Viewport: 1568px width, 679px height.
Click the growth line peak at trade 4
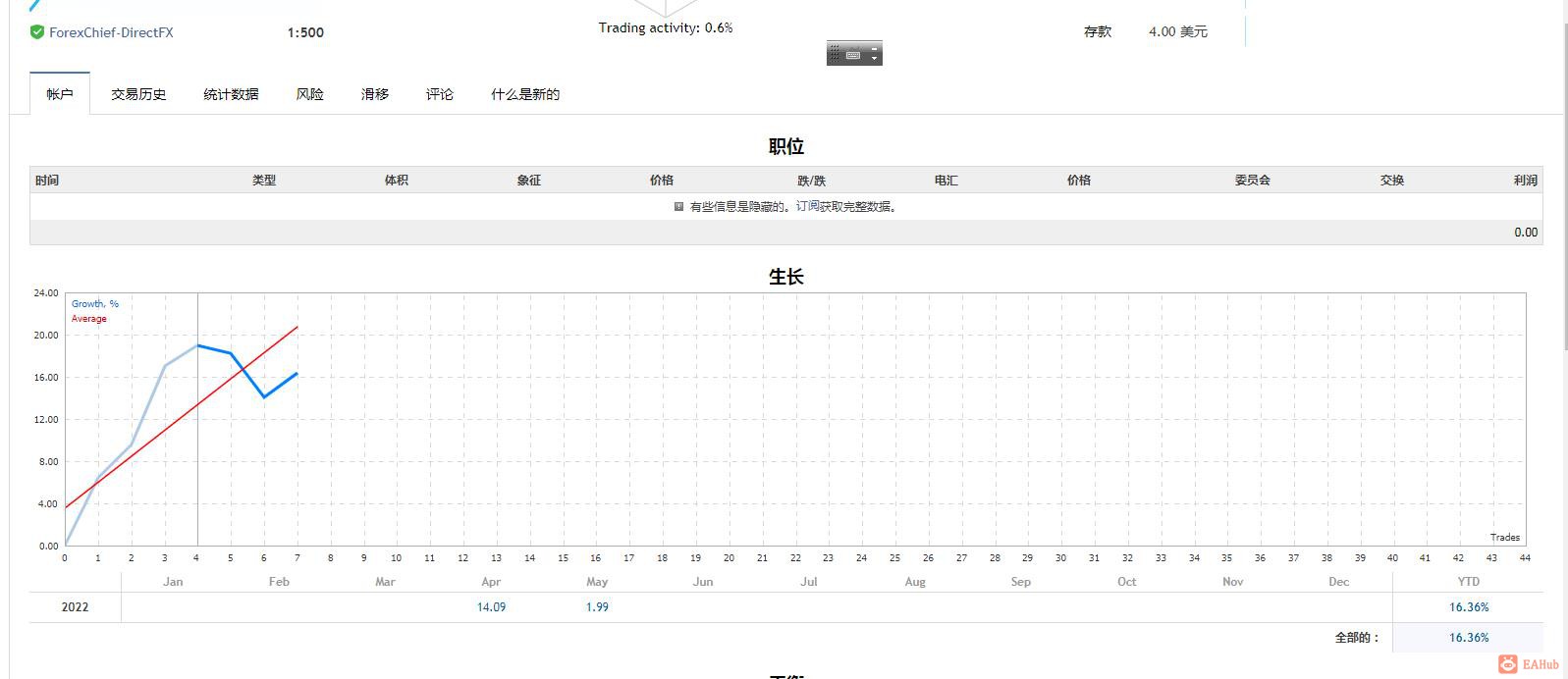coord(197,345)
